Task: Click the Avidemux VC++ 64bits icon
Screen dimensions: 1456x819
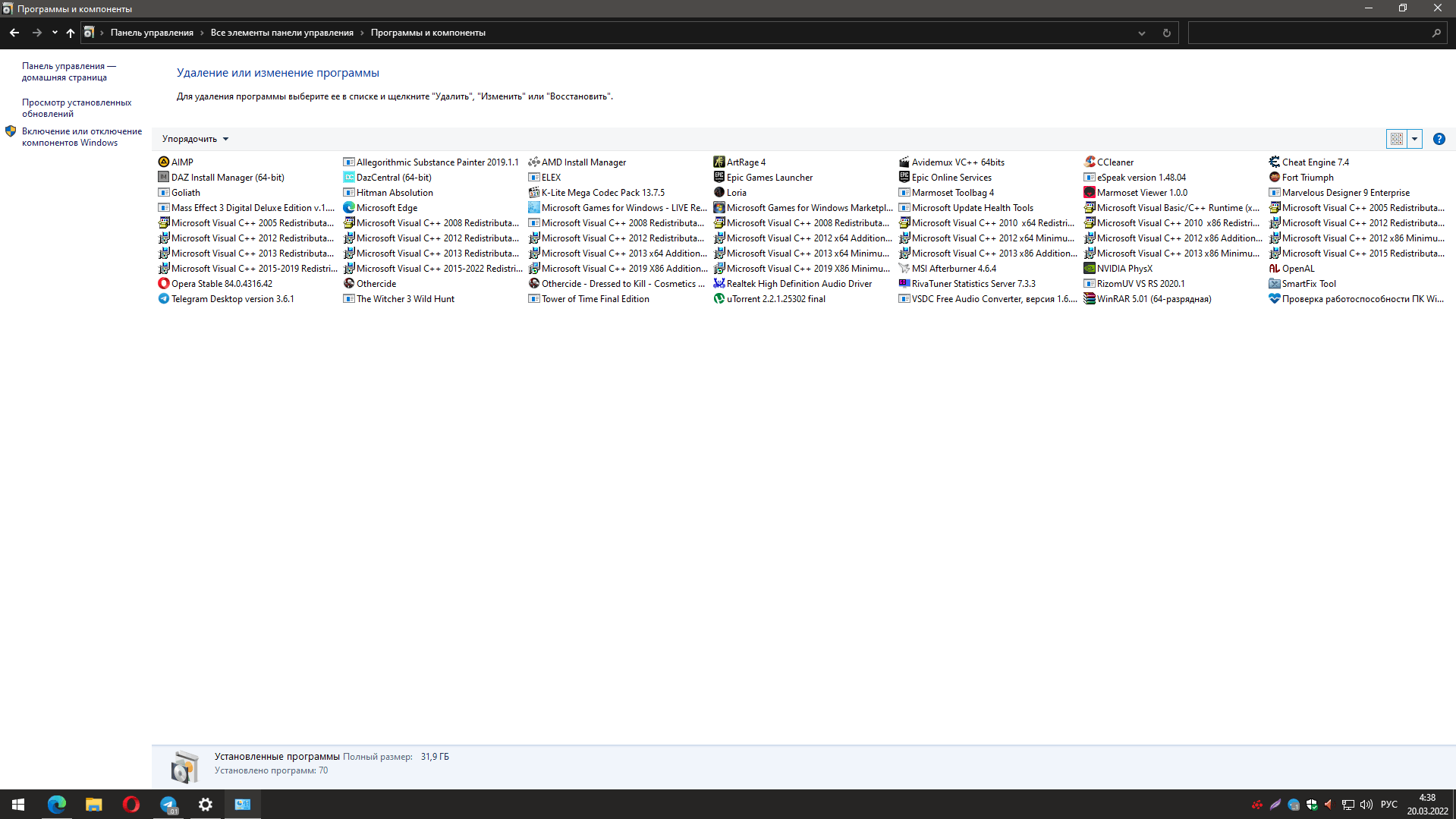Action: click(904, 162)
